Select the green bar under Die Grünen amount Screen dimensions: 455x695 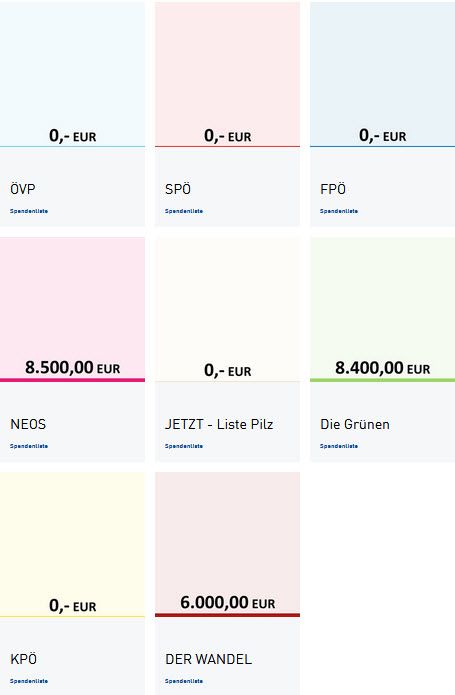click(382, 380)
